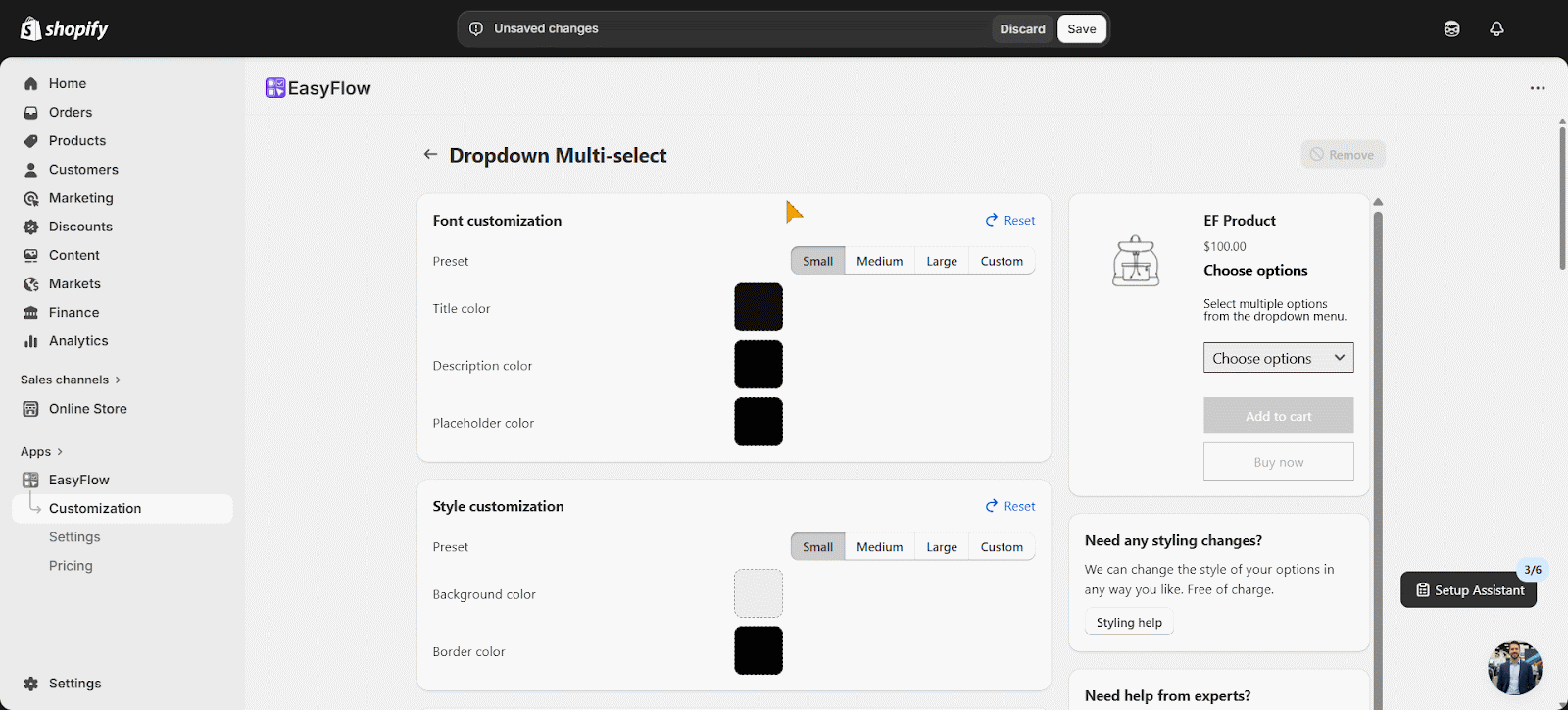
Task: Select Large style preset
Action: tap(942, 547)
